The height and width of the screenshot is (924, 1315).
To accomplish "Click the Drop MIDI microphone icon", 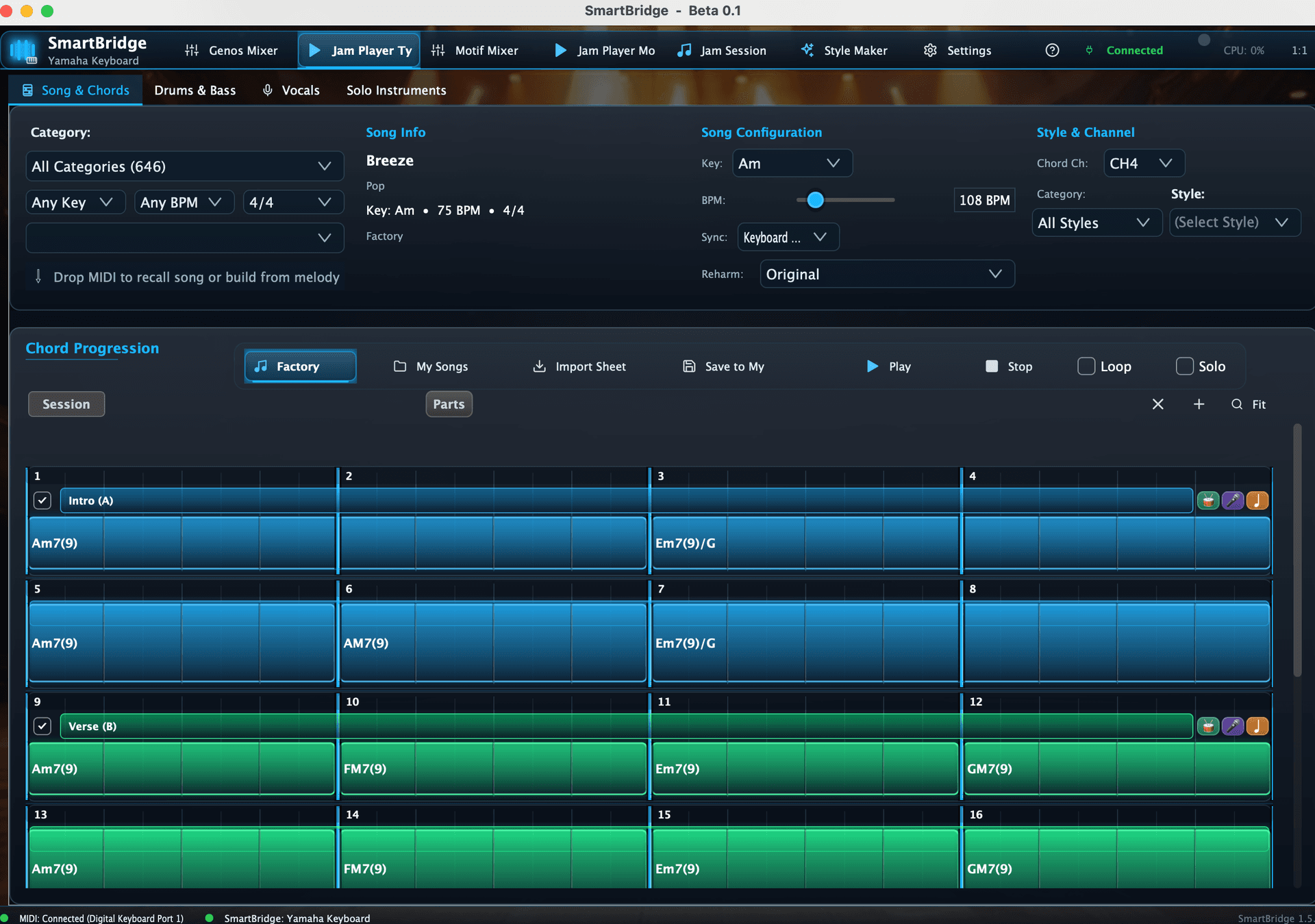I will pos(38,277).
